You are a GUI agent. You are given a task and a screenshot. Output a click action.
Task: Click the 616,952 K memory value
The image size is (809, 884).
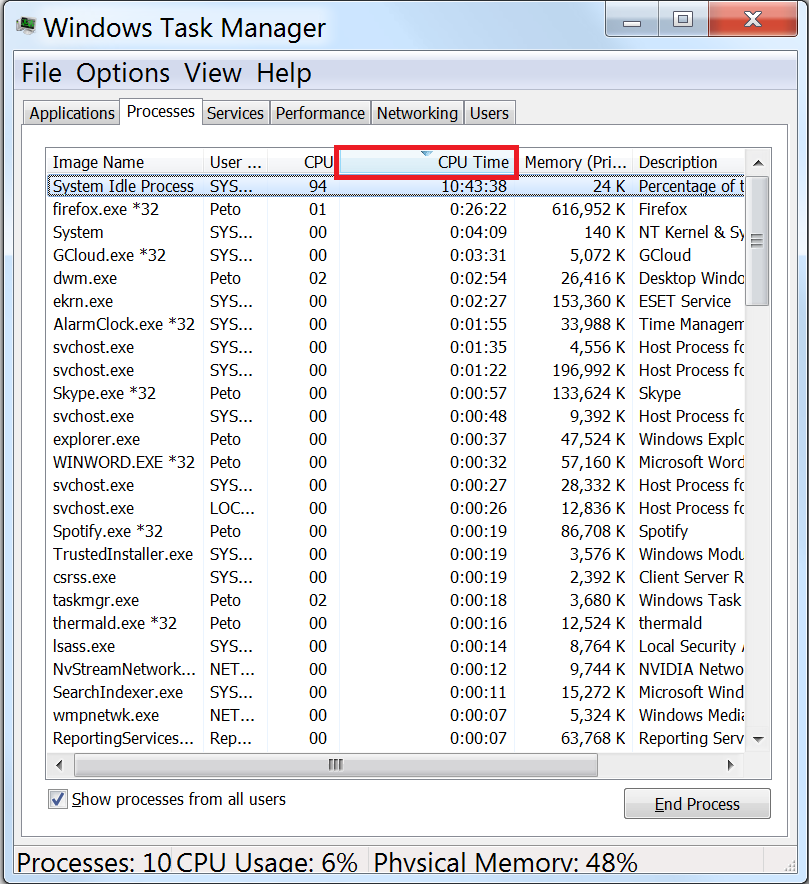[588, 209]
